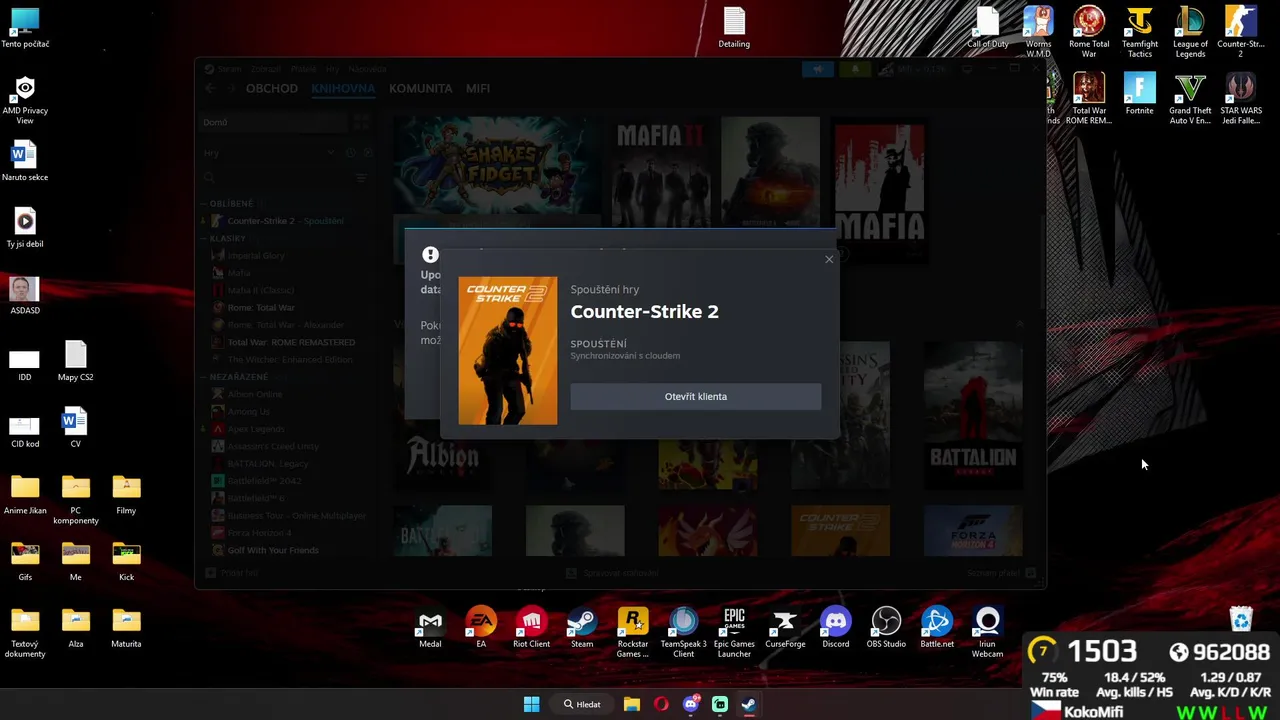Open Grand Theft Auto V desktop shortcut
Viewport: 1280px width, 720px height.
(x=1190, y=99)
